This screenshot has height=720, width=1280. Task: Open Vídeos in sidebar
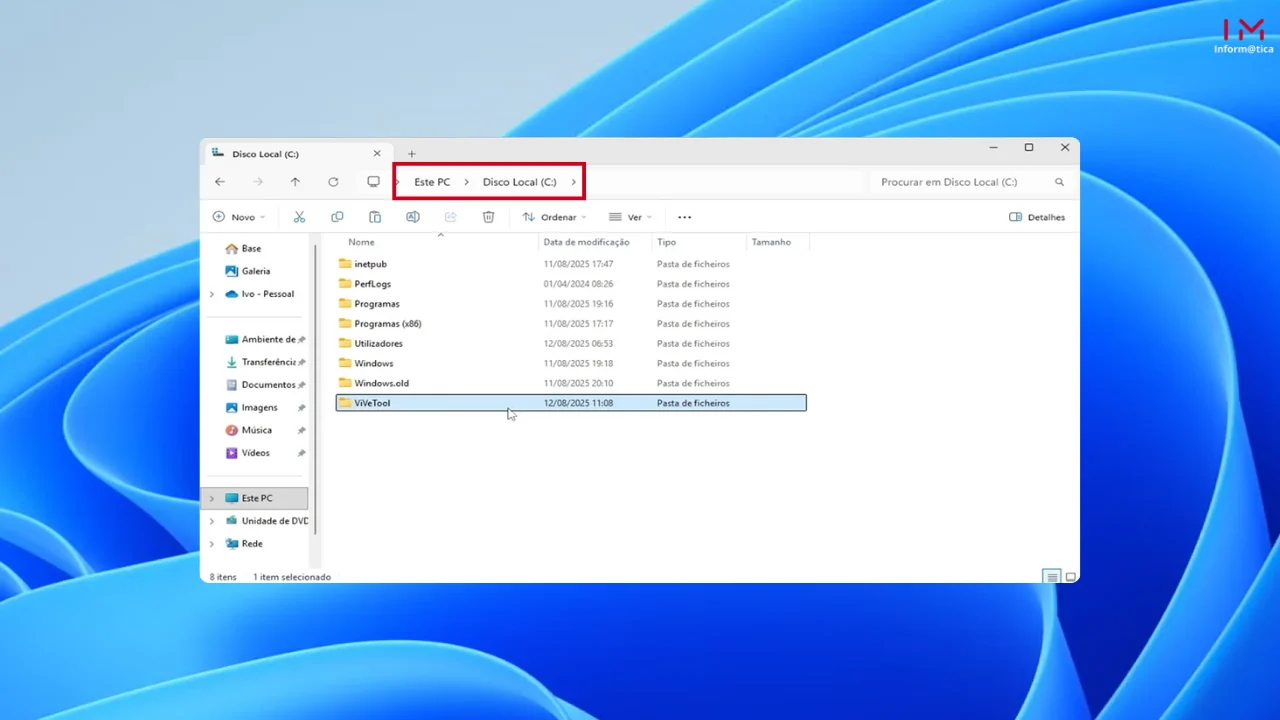point(255,453)
